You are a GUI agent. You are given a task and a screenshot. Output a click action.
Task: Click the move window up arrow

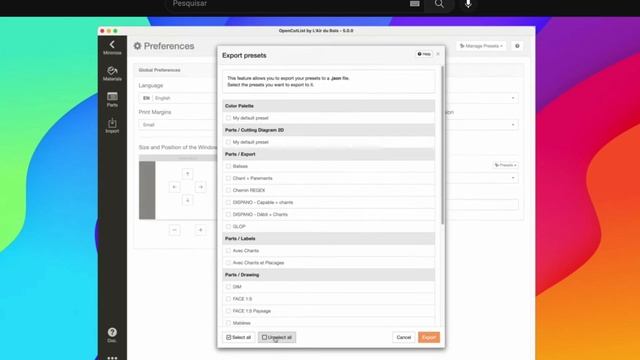[187, 174]
